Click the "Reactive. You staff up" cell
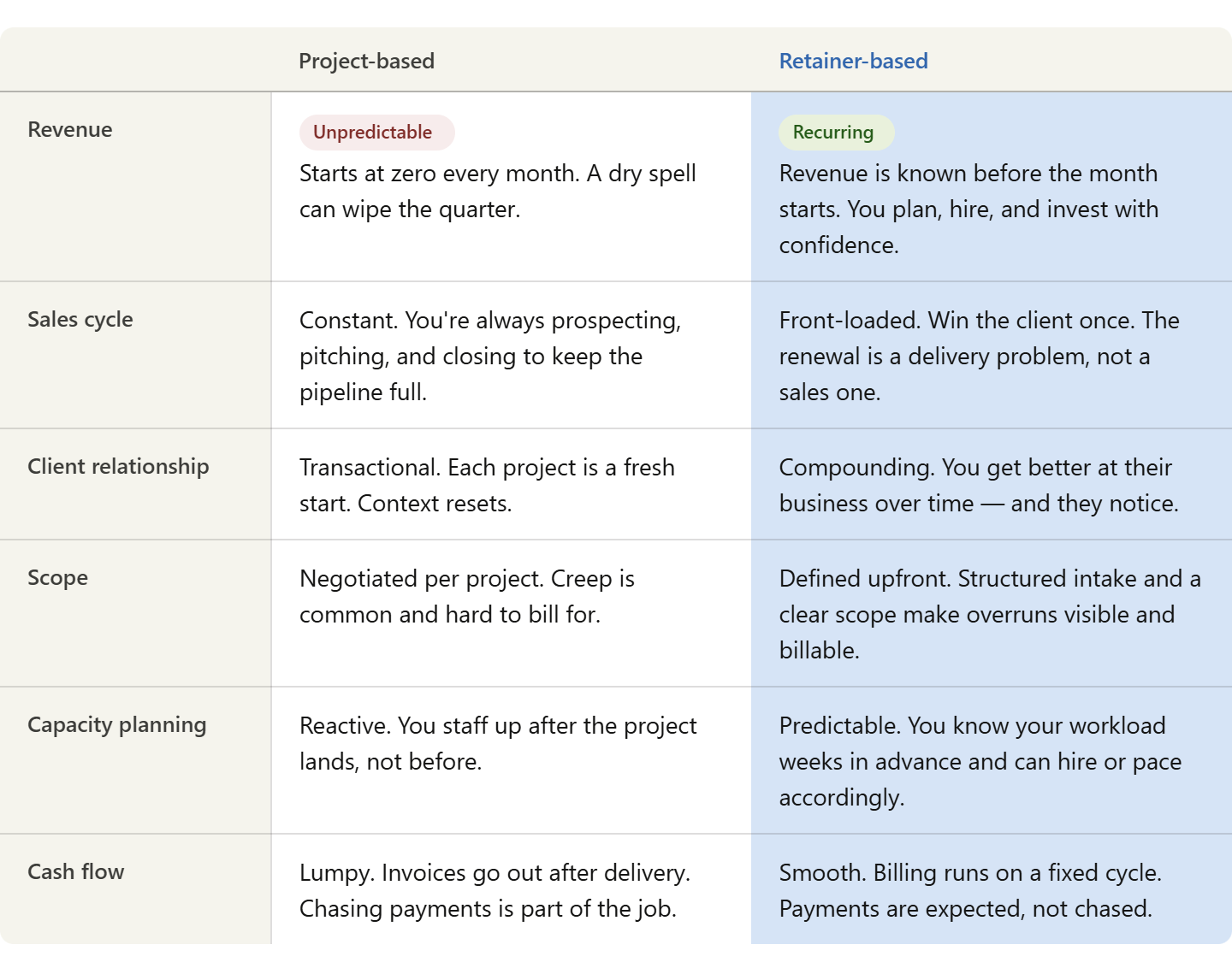Image resolution: width=1232 pixels, height=968 pixels. coord(497,743)
